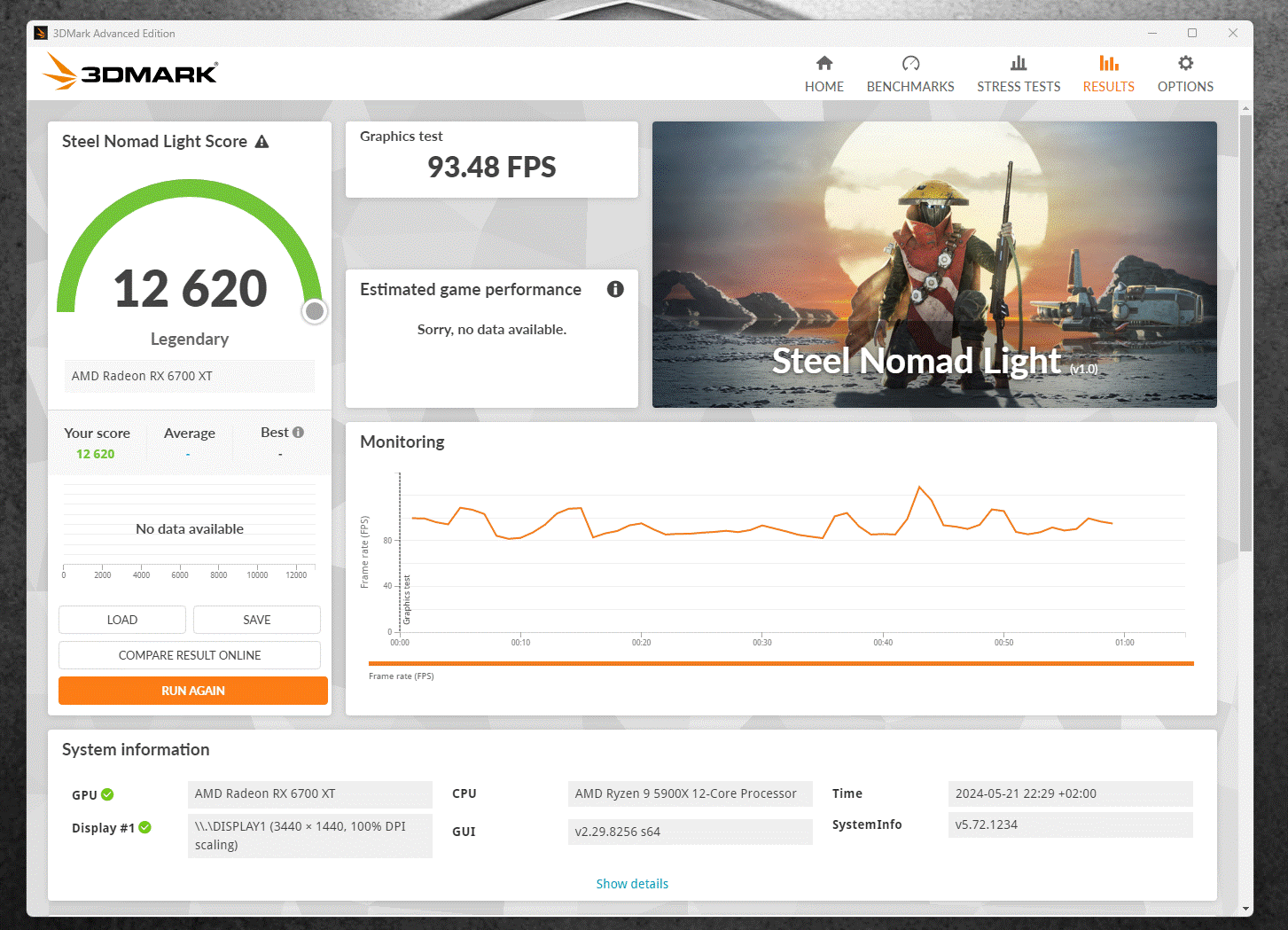Click scrollbar up arrow at top
Image resolution: width=1288 pixels, height=930 pixels.
1246,108
